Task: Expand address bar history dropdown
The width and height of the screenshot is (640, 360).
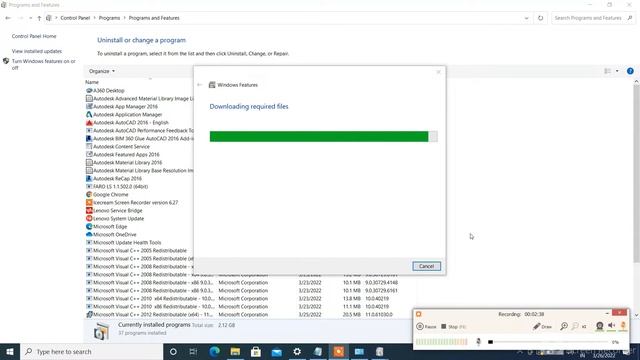Action: point(526,18)
